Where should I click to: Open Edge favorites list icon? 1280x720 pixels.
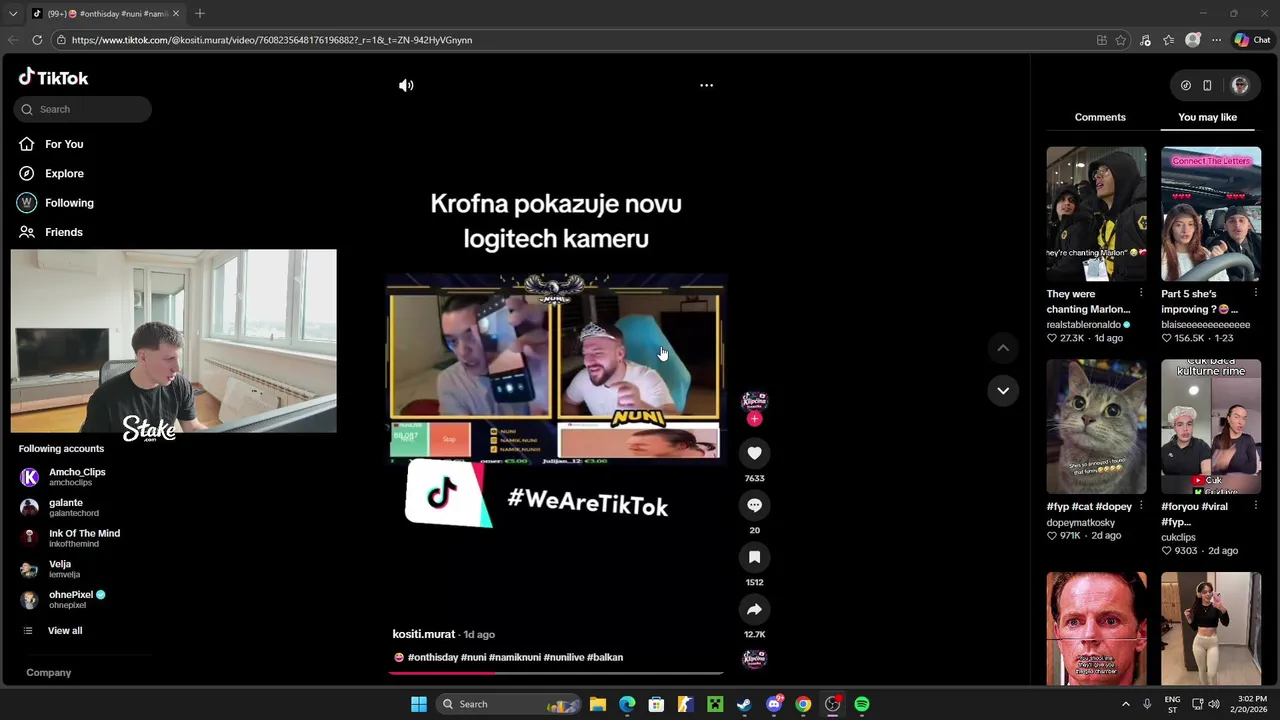point(1168,40)
